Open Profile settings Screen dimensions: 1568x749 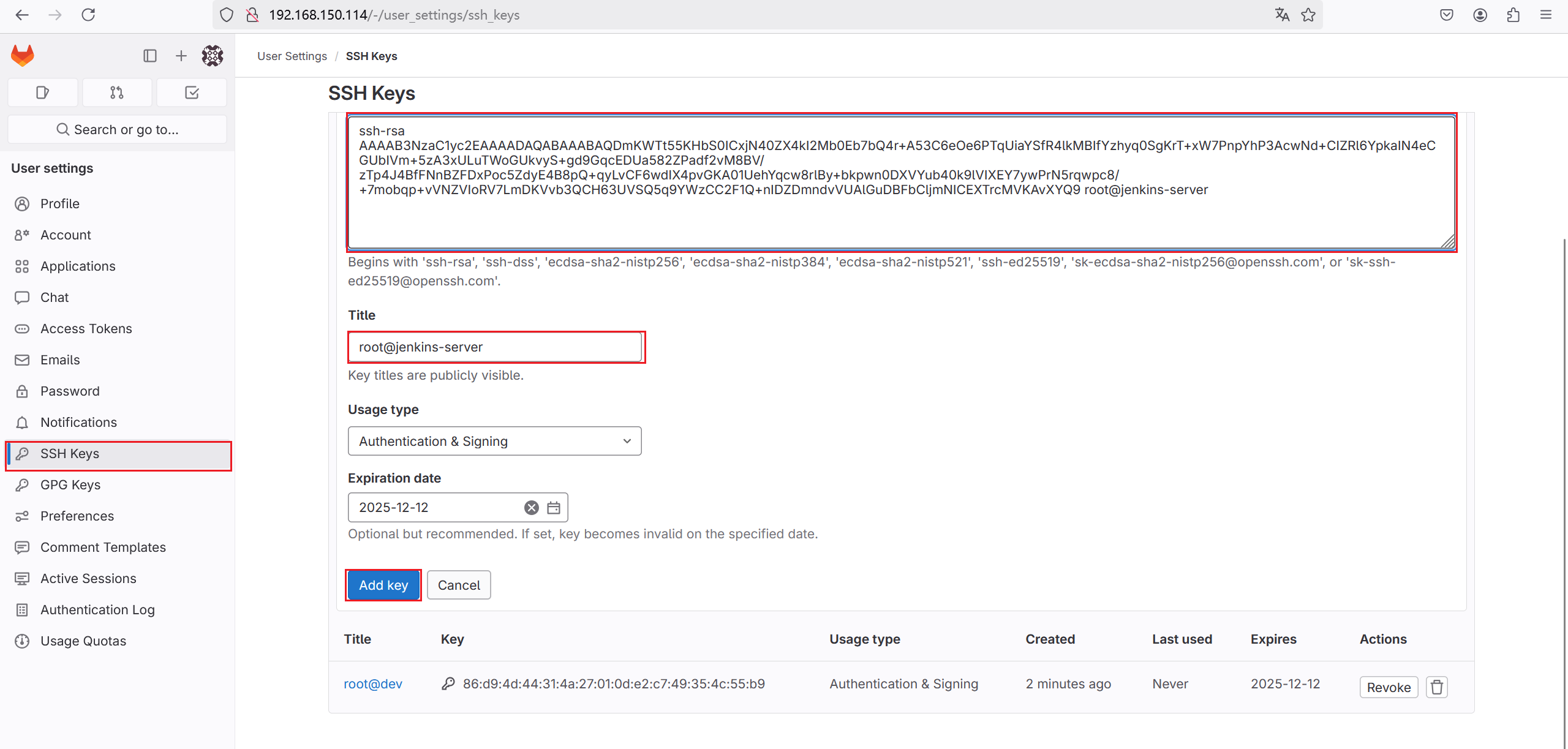coord(118,203)
